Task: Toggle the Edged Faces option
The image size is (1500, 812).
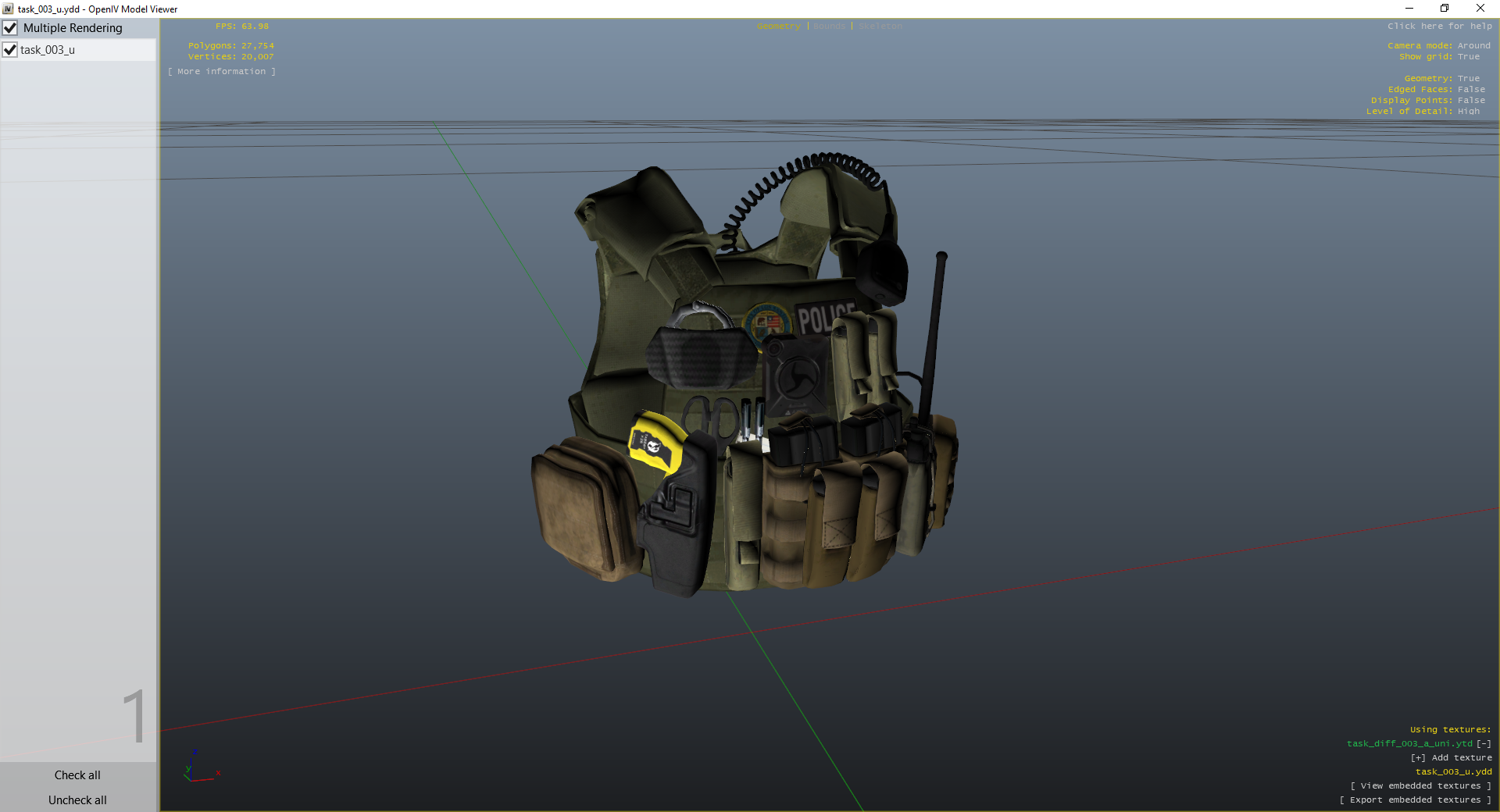Action: pos(1471,90)
